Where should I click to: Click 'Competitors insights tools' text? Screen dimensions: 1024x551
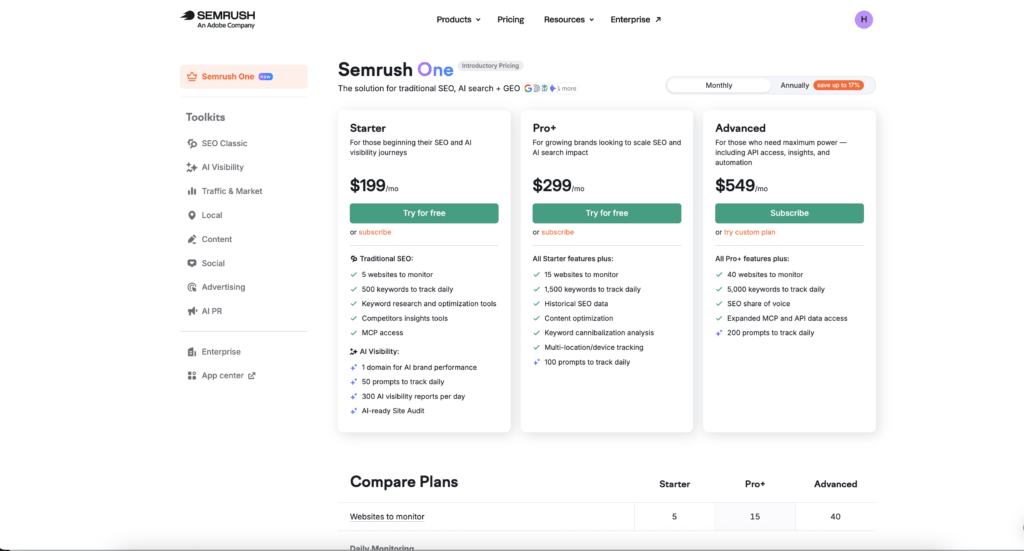pyautogui.click(x=404, y=319)
